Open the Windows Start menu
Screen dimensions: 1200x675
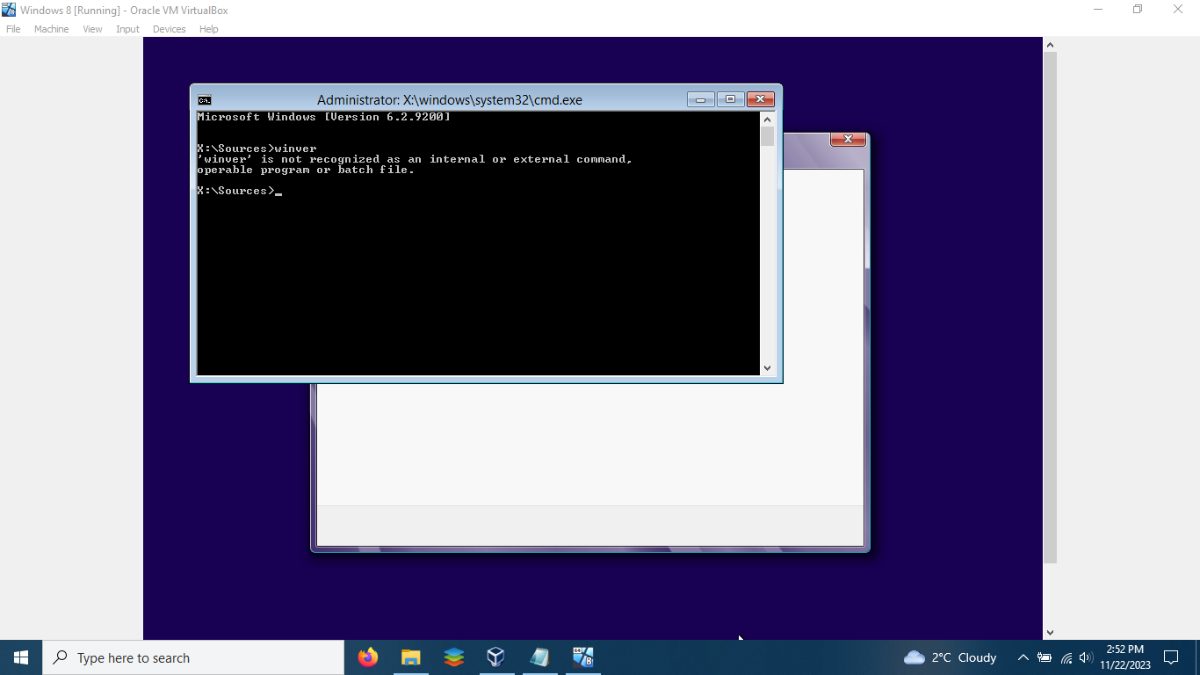[21, 657]
